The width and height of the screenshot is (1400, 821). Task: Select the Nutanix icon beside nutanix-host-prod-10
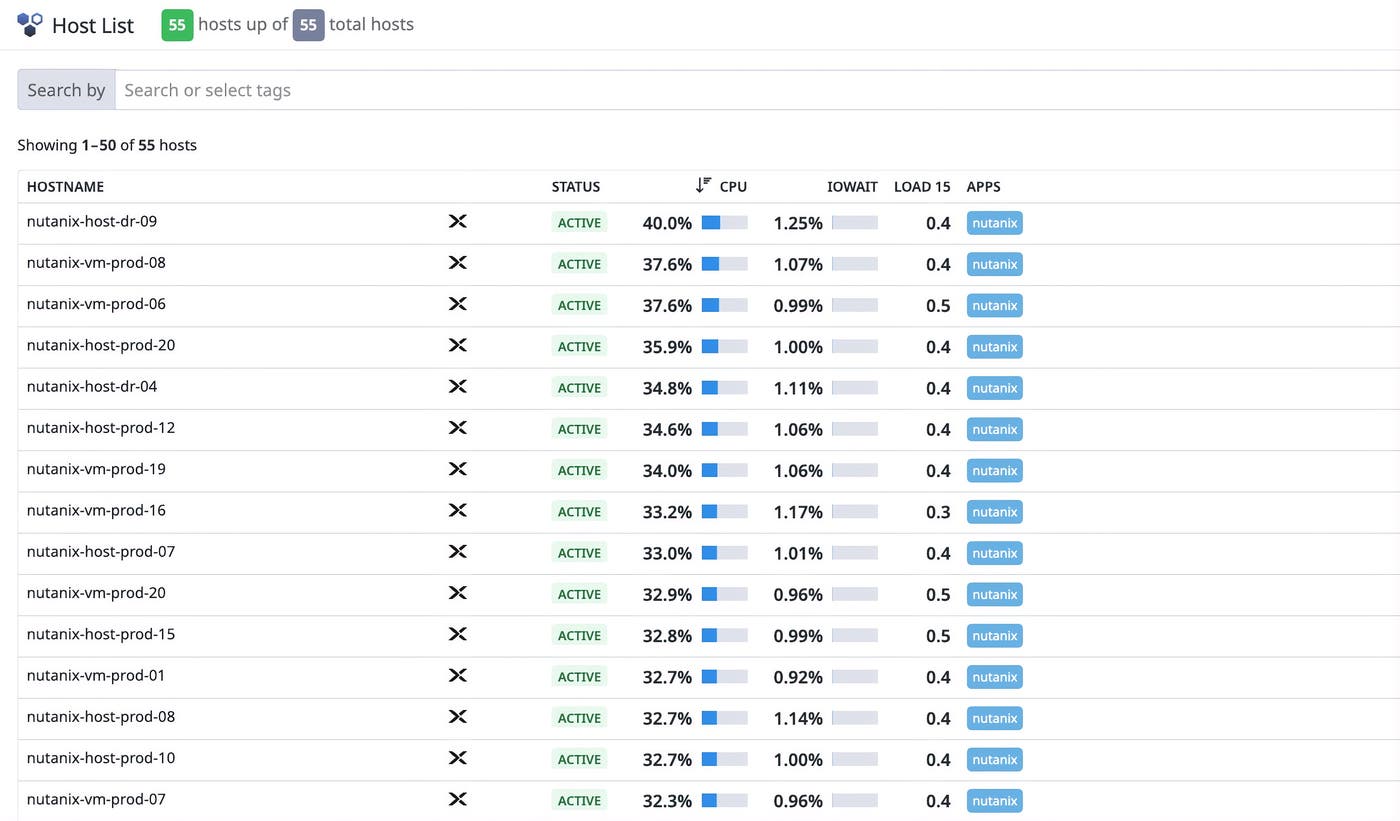457,758
